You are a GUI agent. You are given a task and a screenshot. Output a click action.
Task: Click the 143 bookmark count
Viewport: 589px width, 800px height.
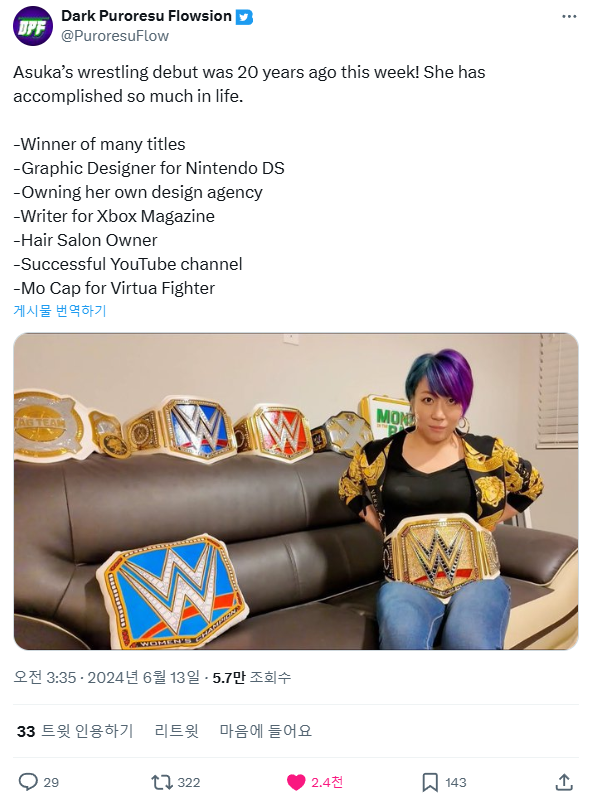(455, 782)
